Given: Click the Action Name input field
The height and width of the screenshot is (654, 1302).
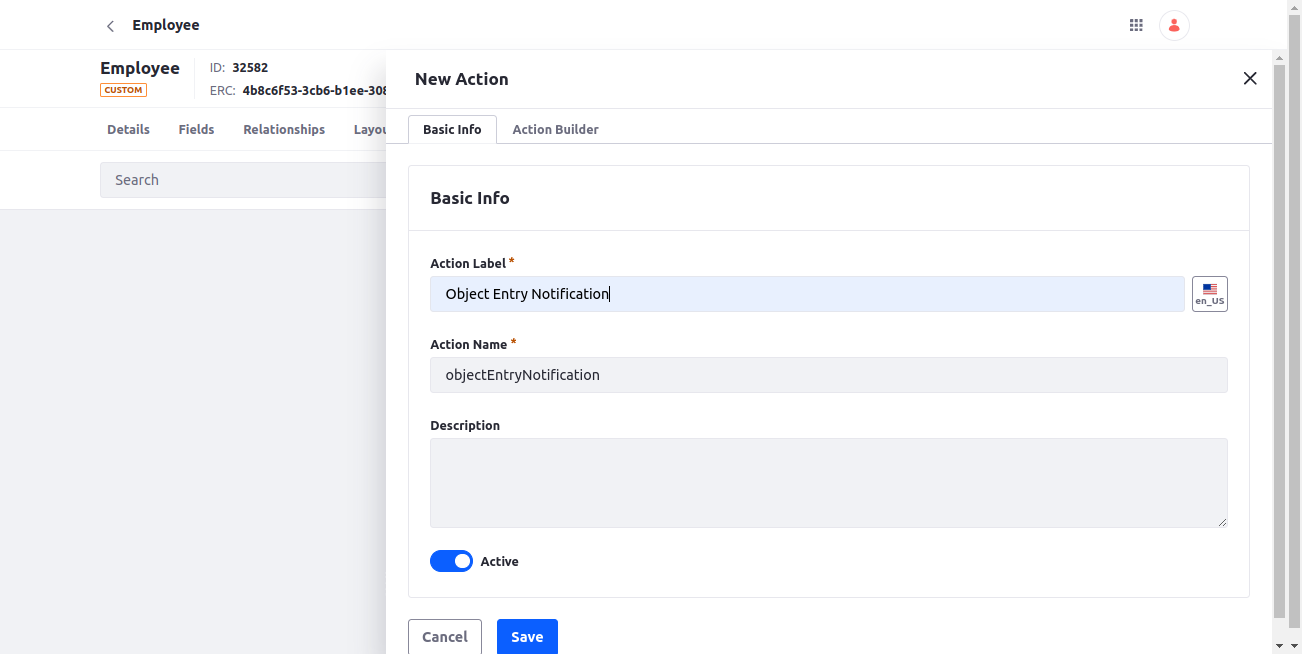Looking at the screenshot, I should tap(829, 375).
